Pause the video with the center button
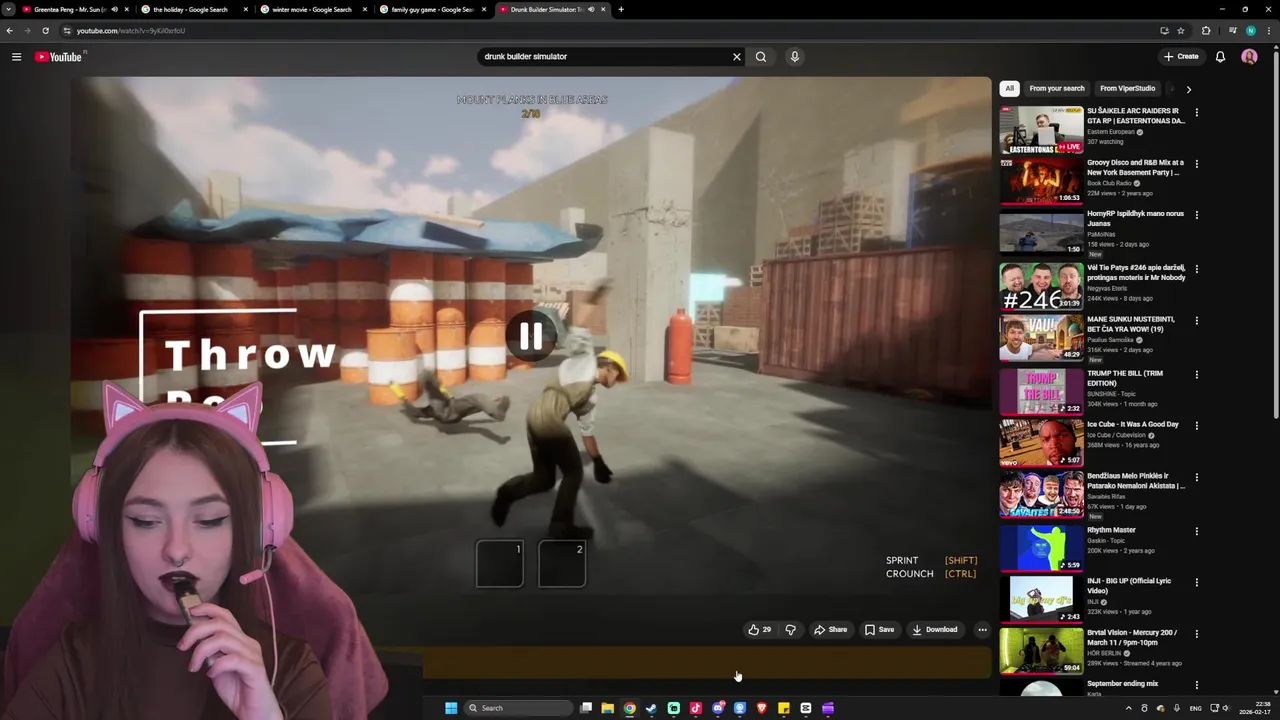 (x=531, y=337)
